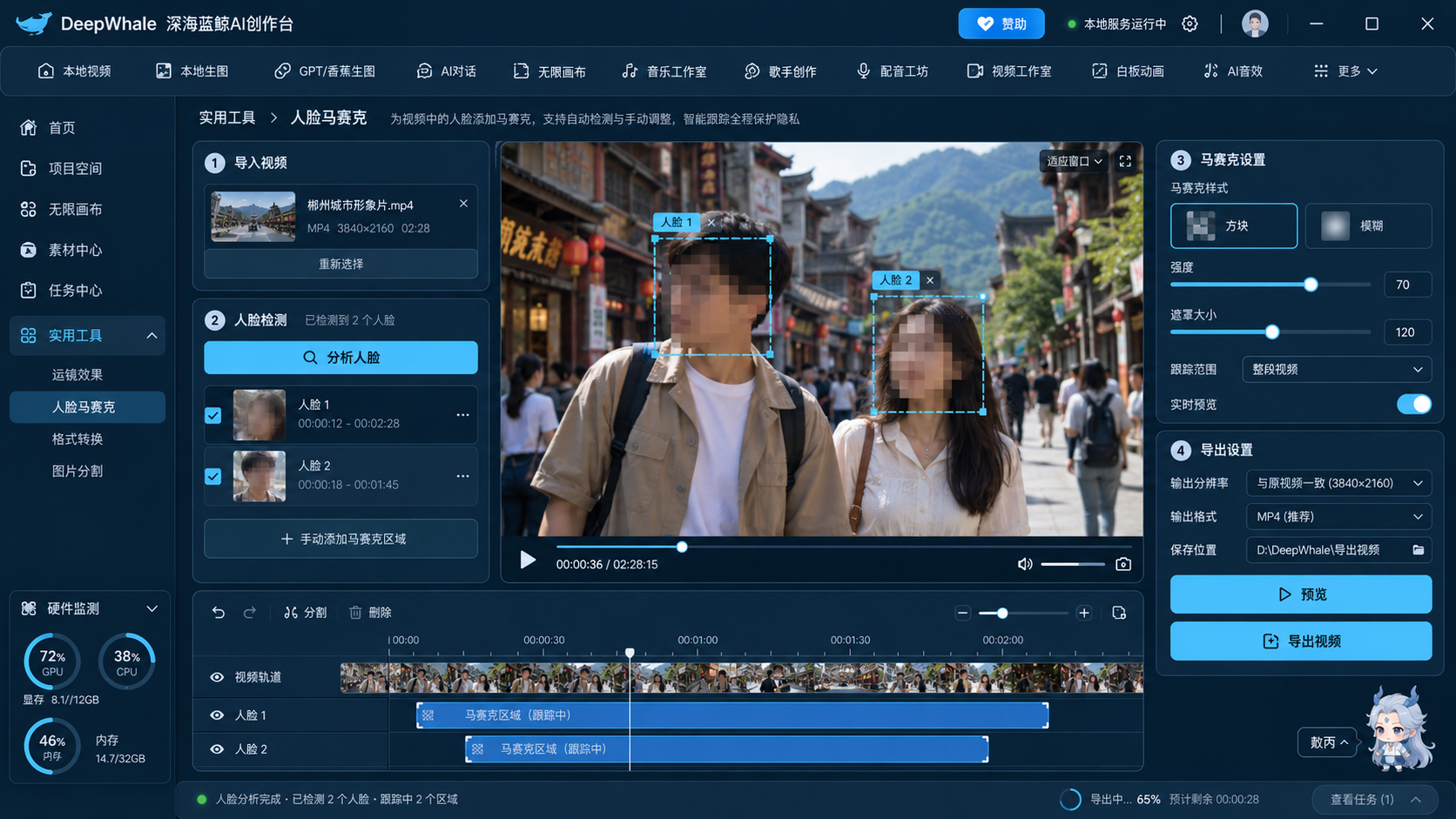This screenshot has height=819, width=1456.
Task: Open more options for 人脸 2
Action: [x=462, y=476]
